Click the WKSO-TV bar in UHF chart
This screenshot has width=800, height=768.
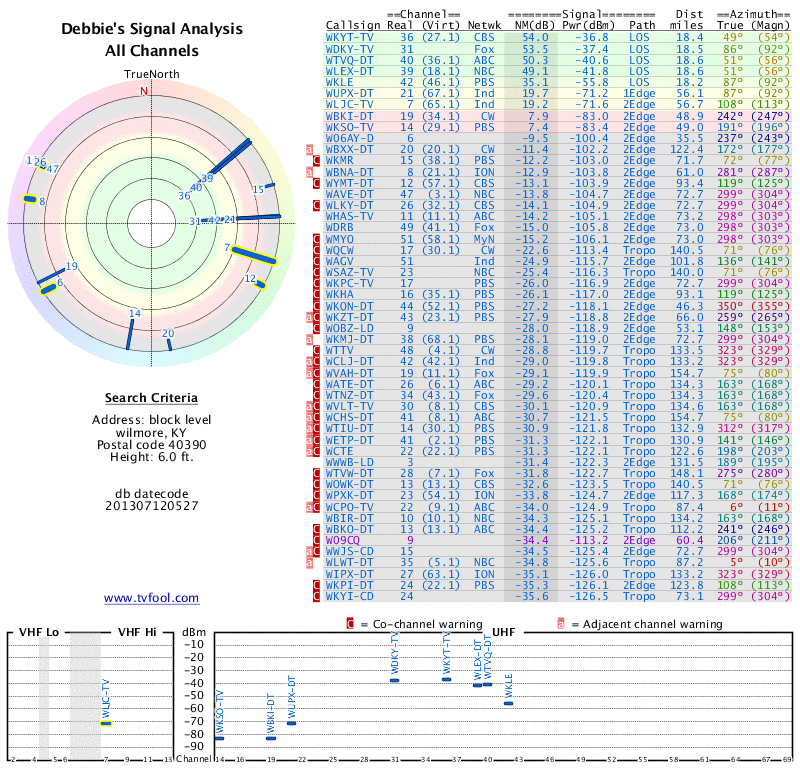pyautogui.click(x=219, y=738)
